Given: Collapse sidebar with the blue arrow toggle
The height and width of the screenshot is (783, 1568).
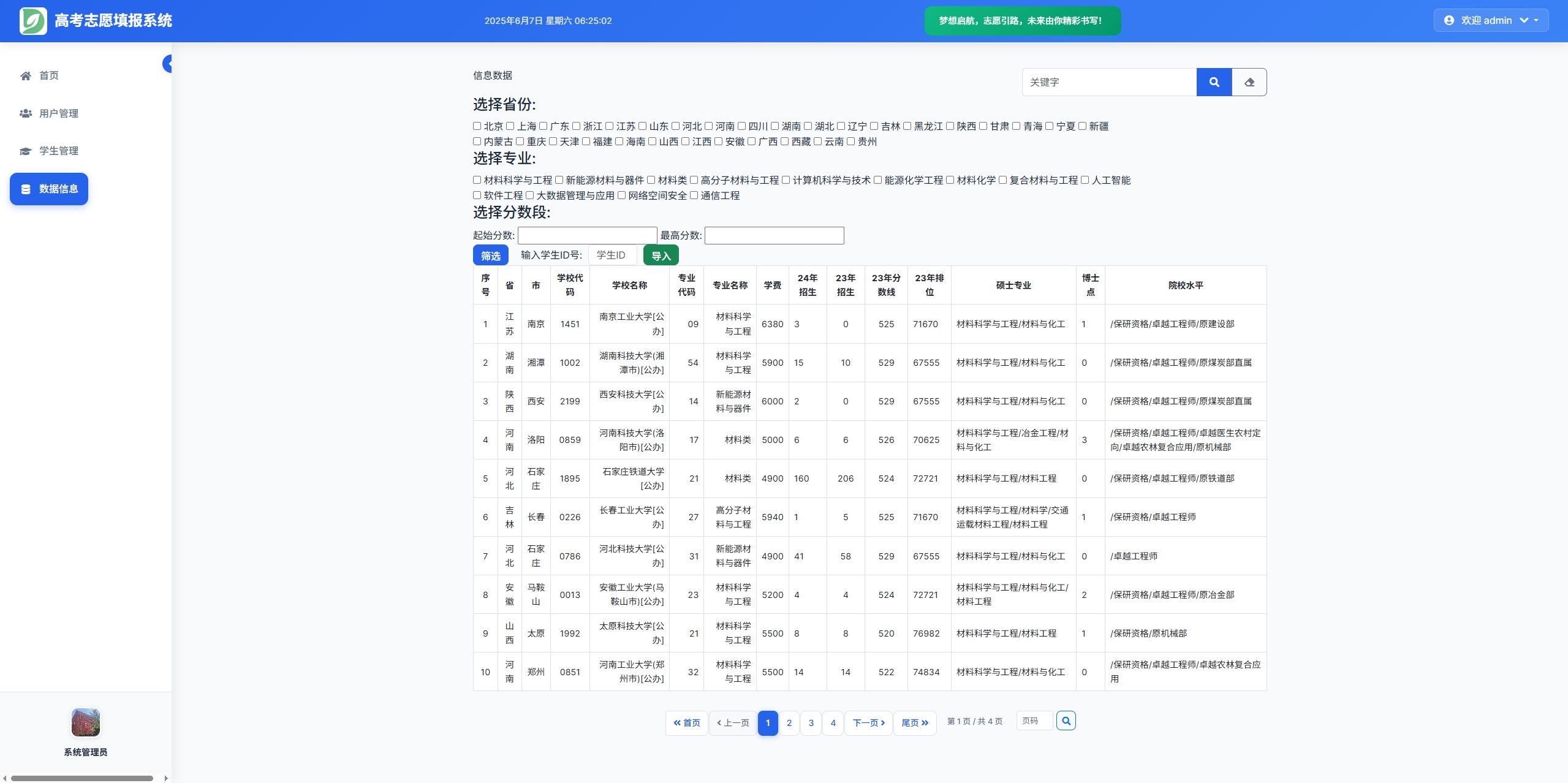Looking at the screenshot, I should (x=167, y=64).
